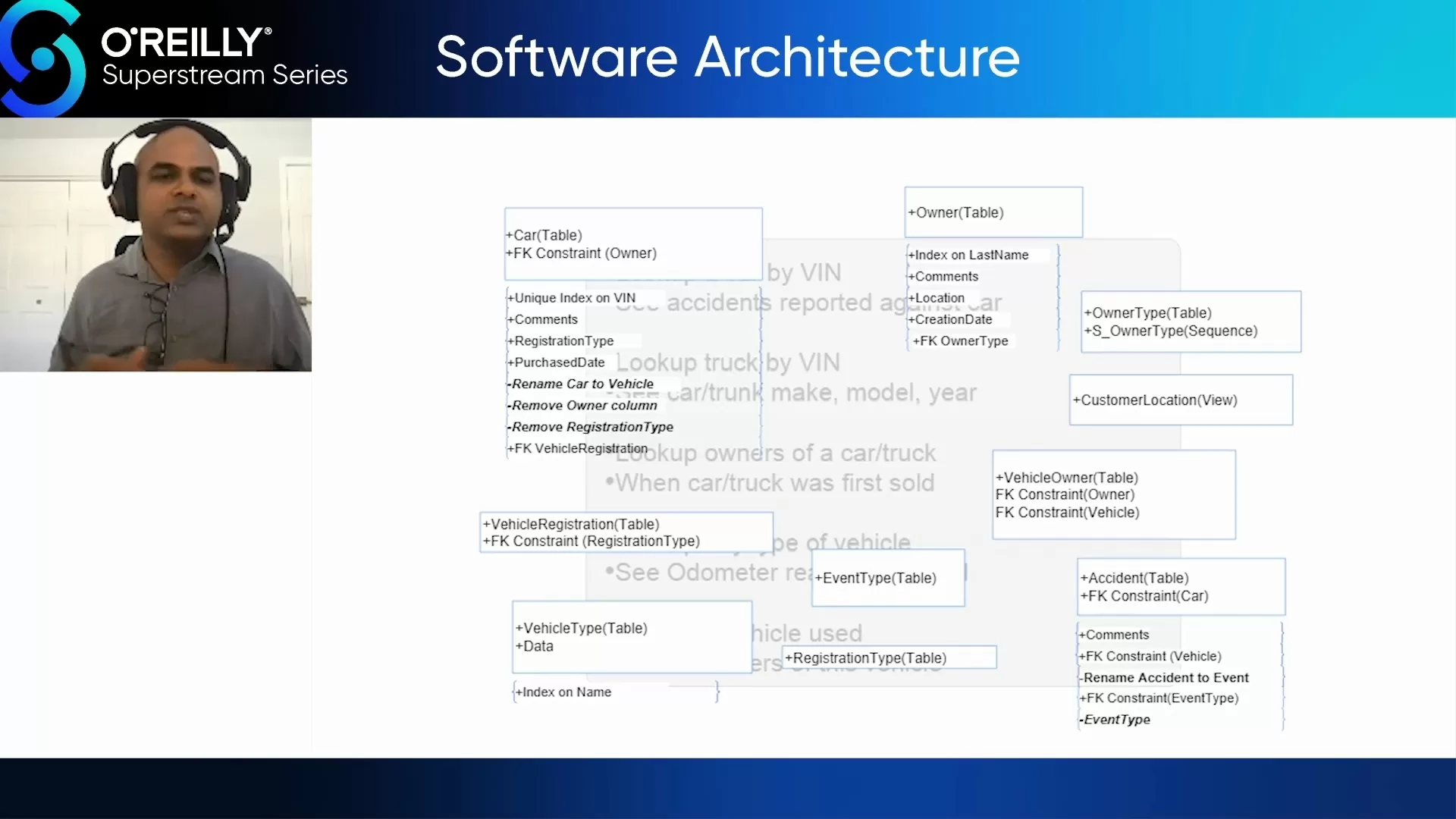
Task: Click the 'Index on Name' item
Action: point(566,692)
